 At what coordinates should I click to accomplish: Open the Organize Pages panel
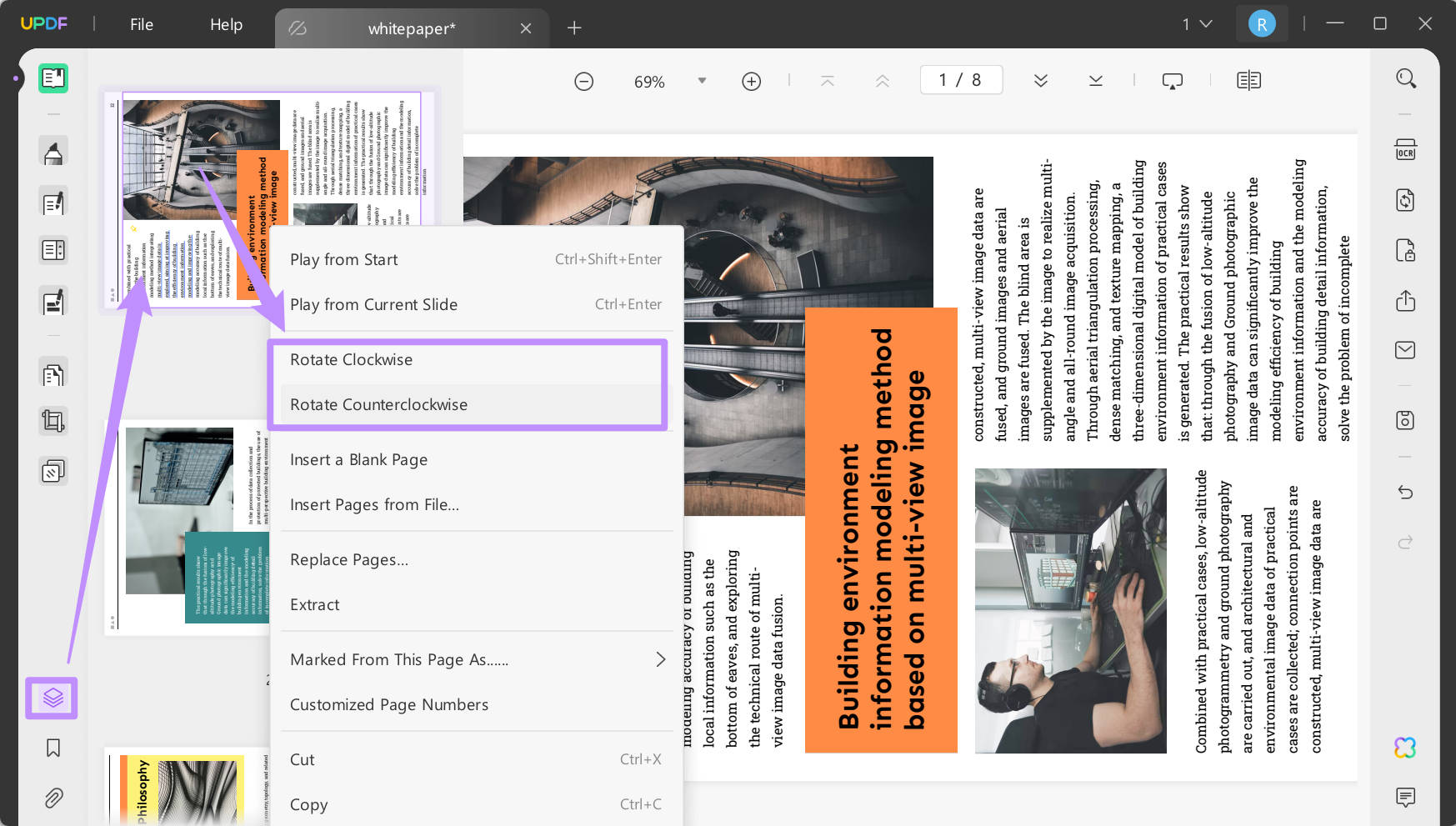53,698
